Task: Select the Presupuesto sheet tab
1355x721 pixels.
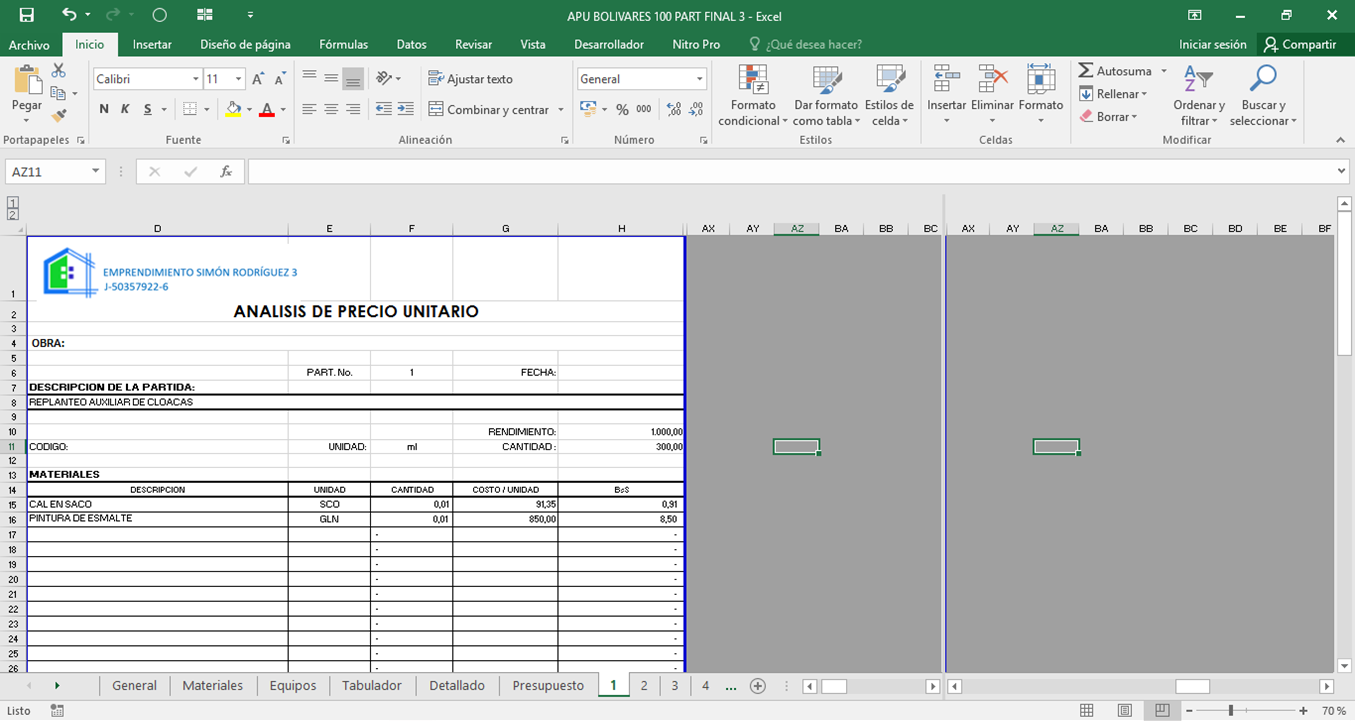Action: (548, 686)
